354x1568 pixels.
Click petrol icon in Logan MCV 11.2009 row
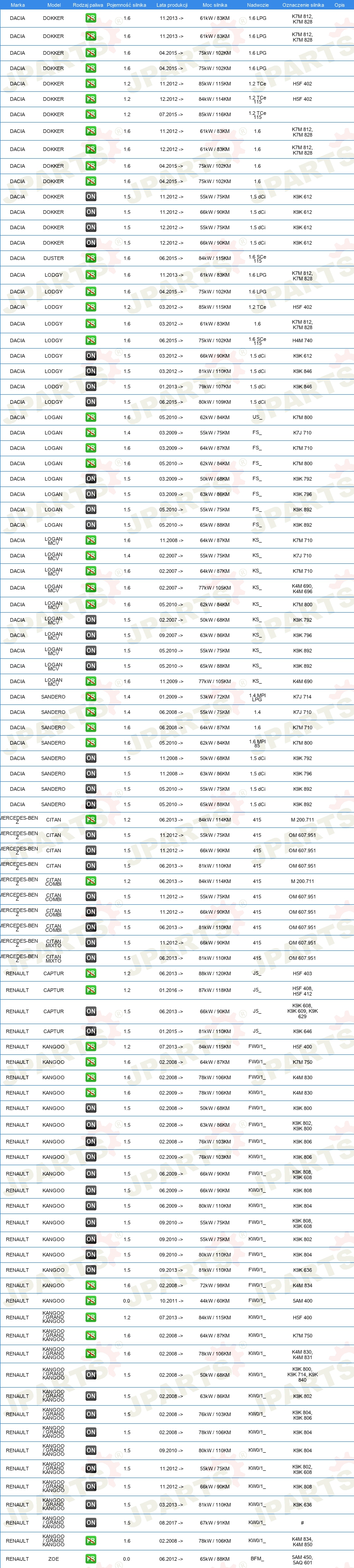tap(91, 681)
